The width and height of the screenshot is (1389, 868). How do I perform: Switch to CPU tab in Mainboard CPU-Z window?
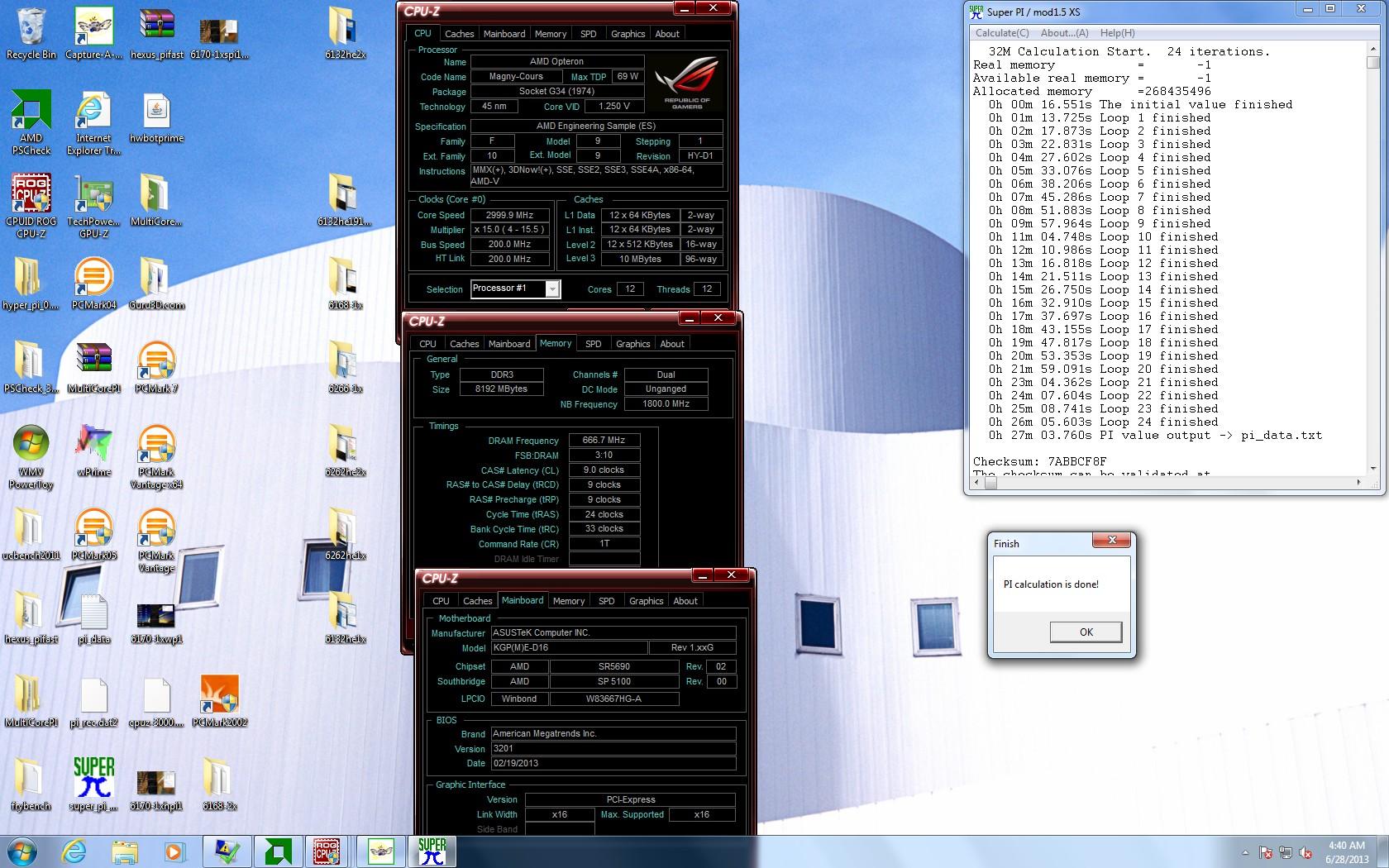(441, 601)
